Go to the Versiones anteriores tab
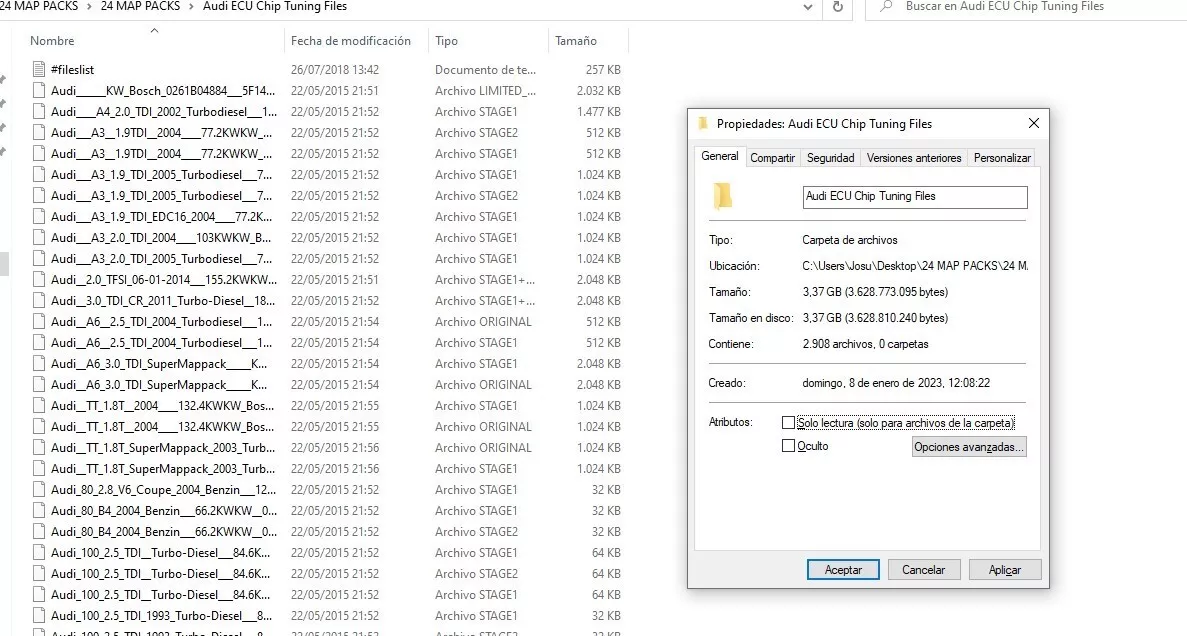Screen dimensions: 1187x636 tap(914, 157)
